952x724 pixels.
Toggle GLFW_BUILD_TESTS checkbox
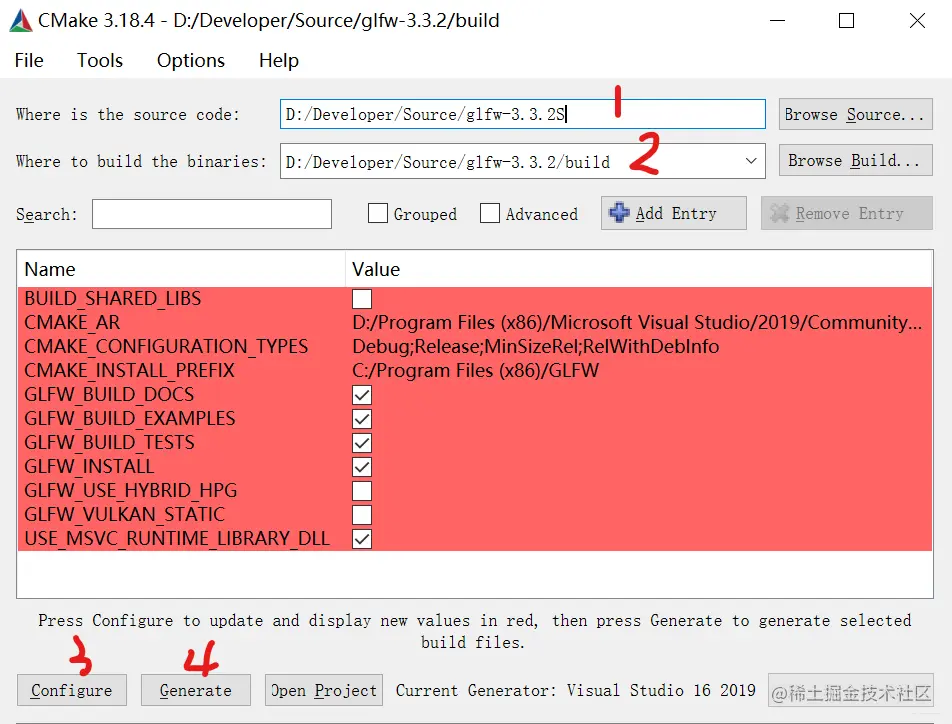(x=362, y=443)
